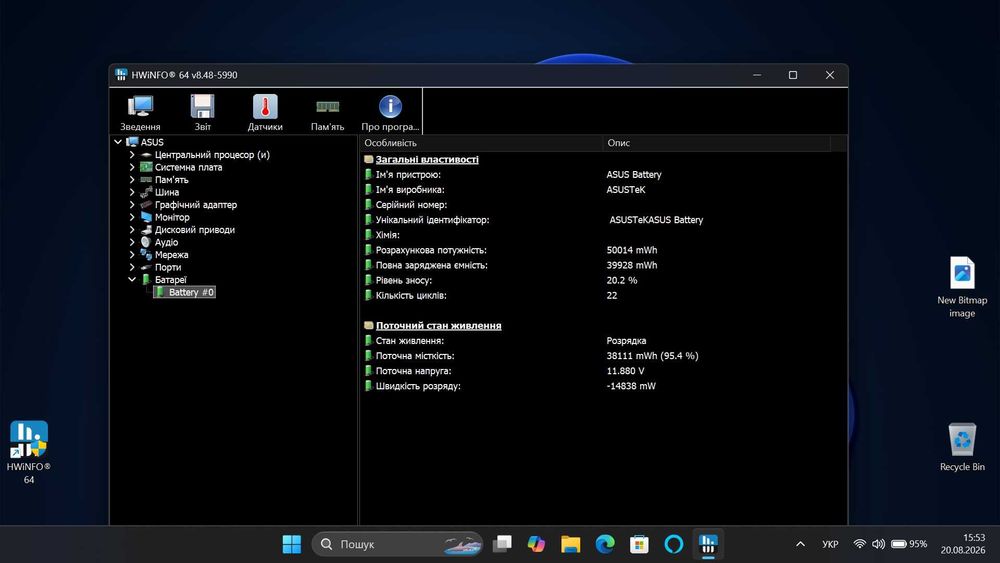Show hidden tray icons chevron
The image size is (1000, 563).
pyautogui.click(x=800, y=544)
